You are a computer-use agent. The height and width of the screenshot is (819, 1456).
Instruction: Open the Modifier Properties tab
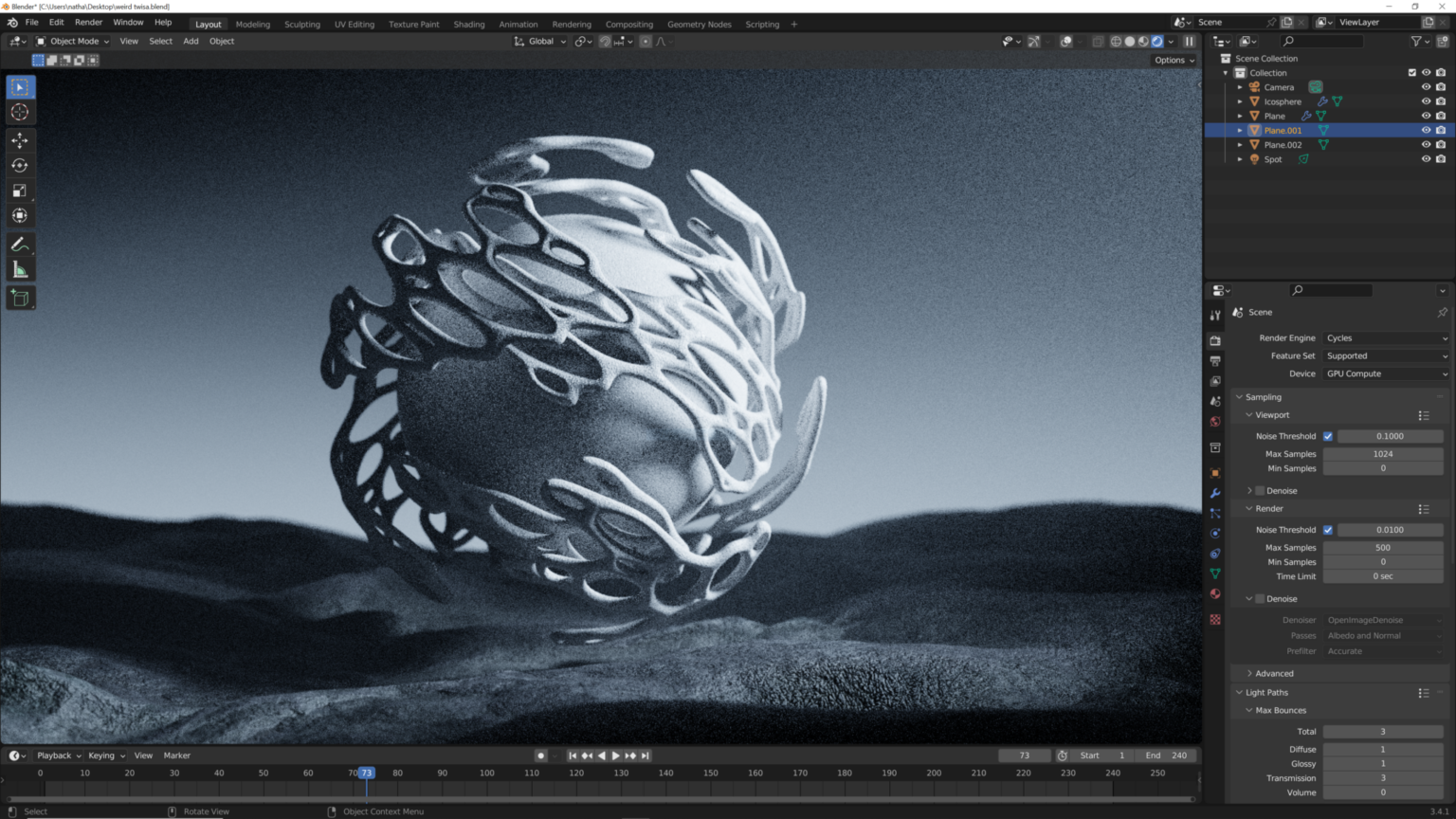(1215, 493)
